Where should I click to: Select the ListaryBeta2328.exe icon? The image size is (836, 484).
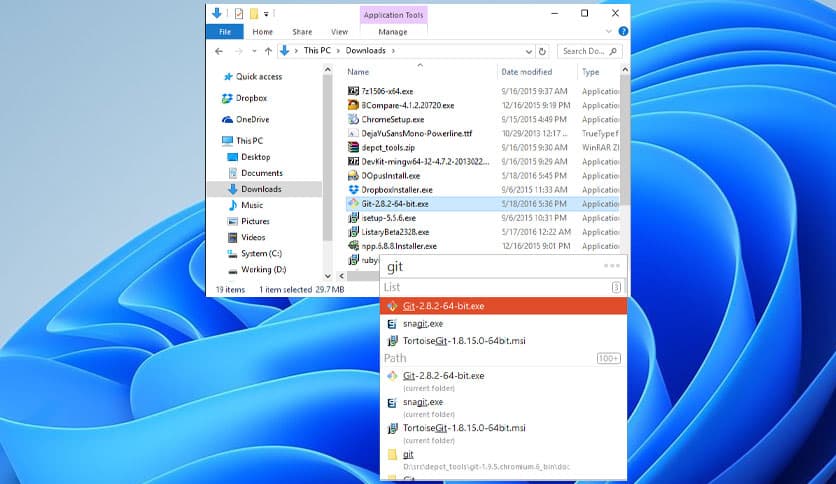(x=353, y=232)
